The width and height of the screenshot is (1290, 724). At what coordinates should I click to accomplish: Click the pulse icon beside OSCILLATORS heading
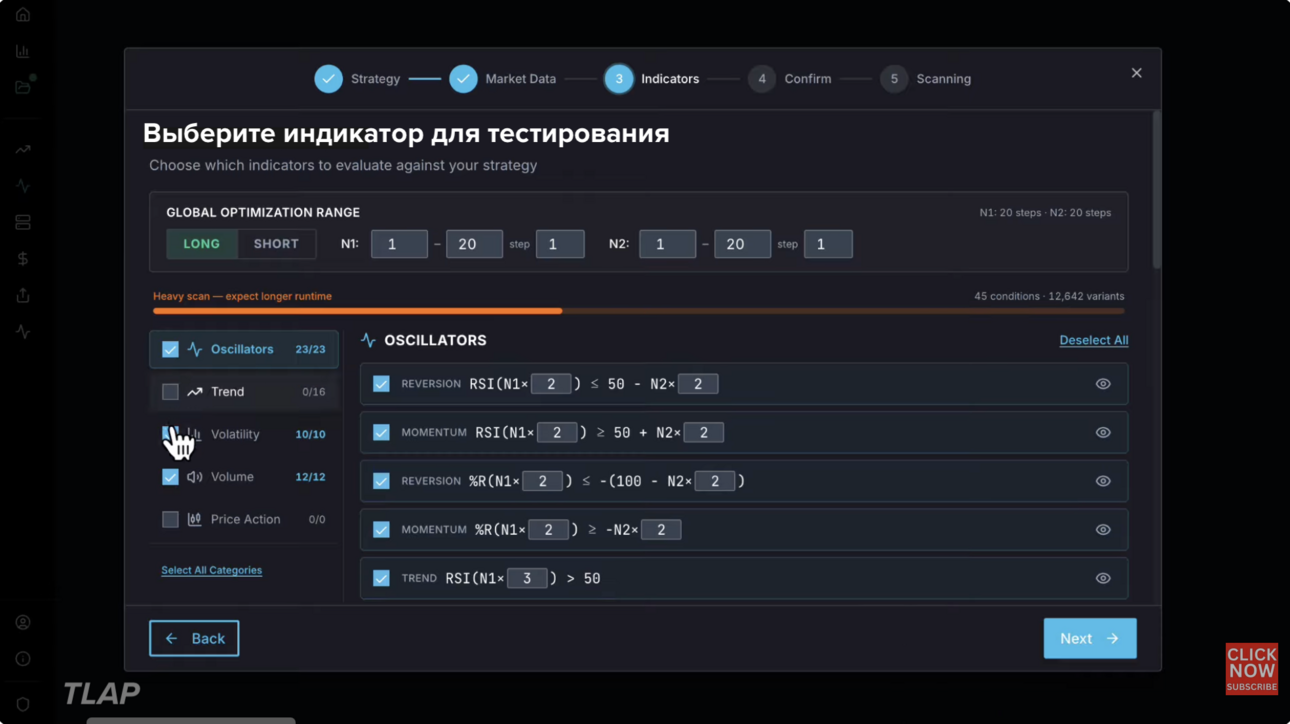(368, 340)
